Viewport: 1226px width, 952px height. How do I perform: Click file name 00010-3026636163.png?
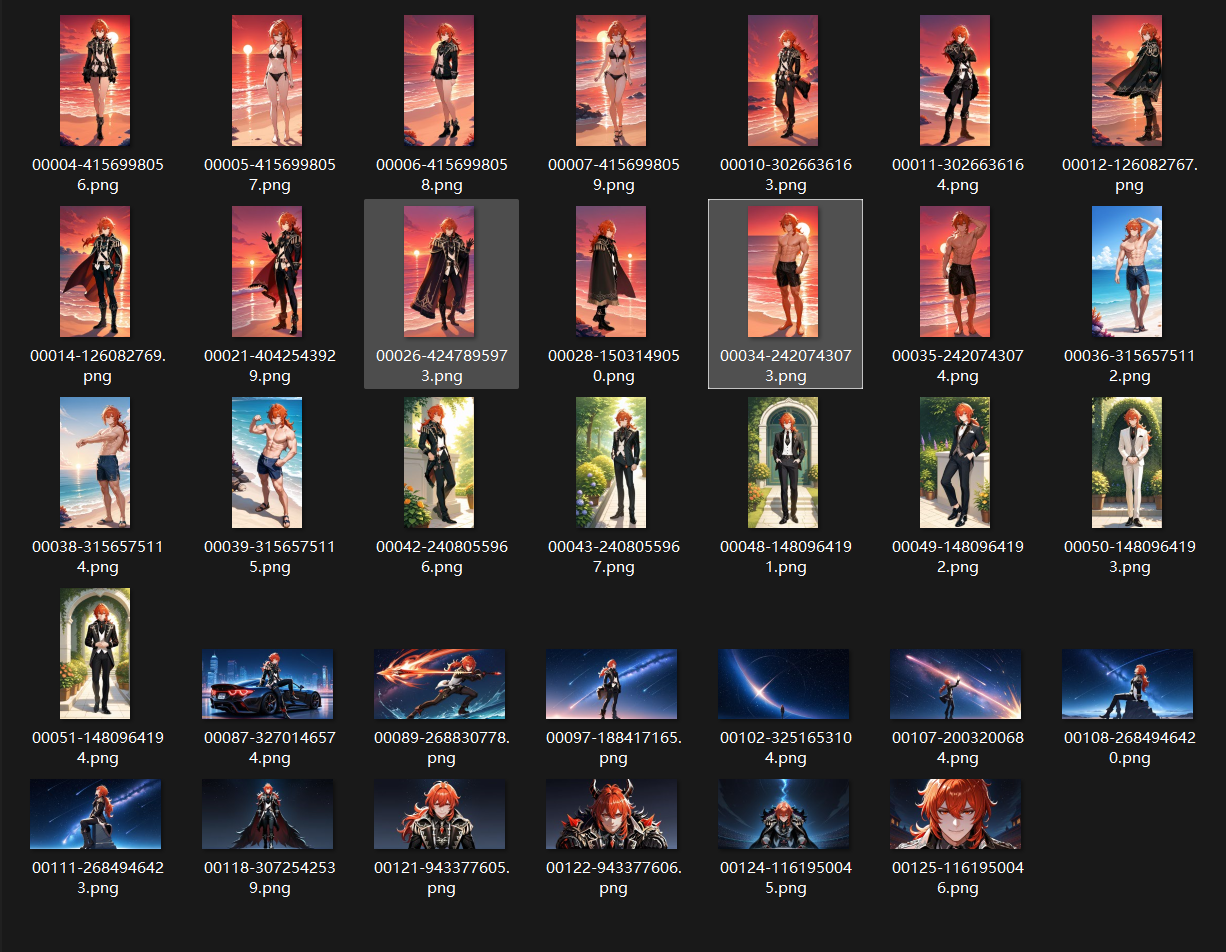785,175
